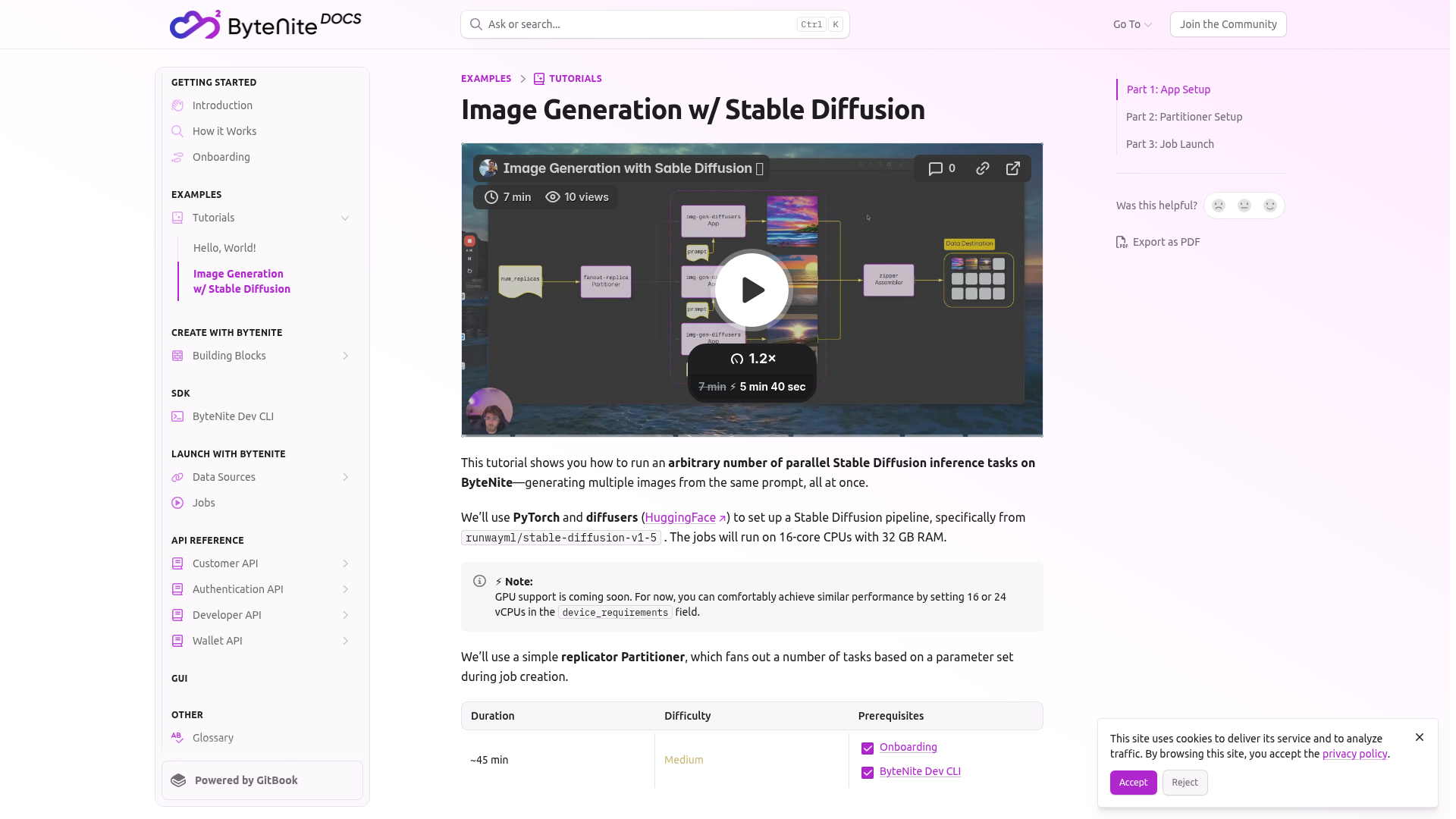Open the Go To dropdown
Image resolution: width=1456 pixels, height=819 pixels.
pyautogui.click(x=1132, y=24)
